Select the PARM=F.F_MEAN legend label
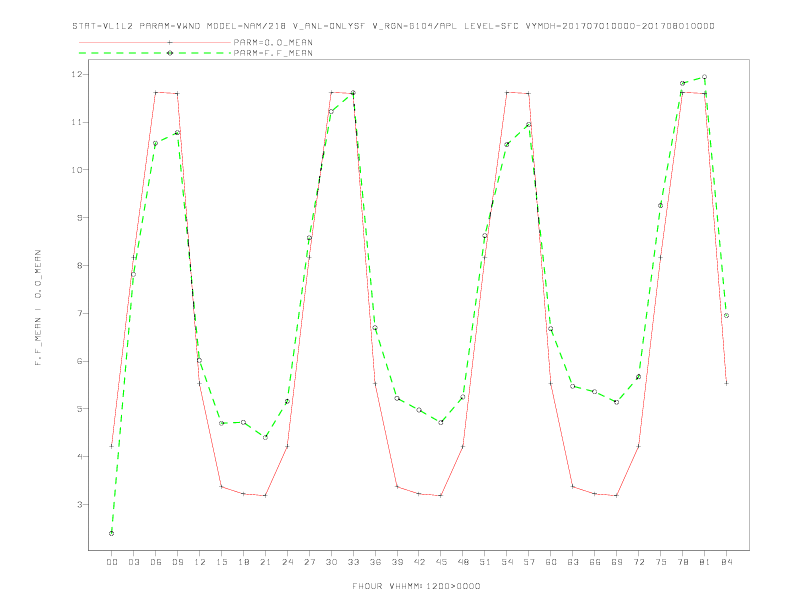 [273, 53]
